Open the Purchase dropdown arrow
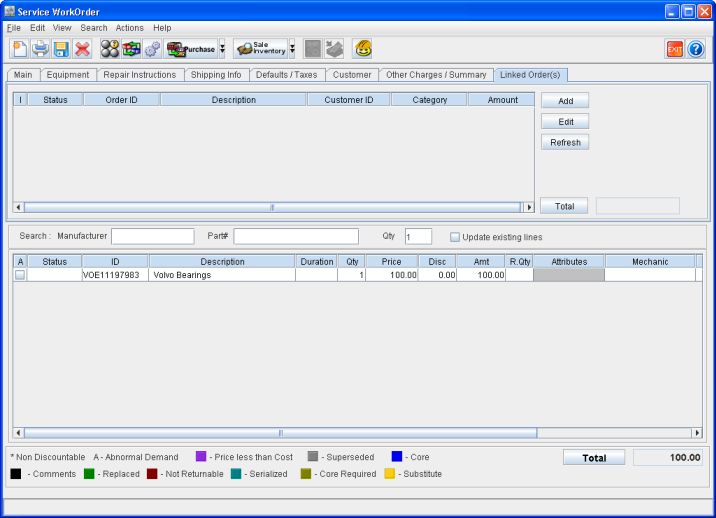 (222, 49)
